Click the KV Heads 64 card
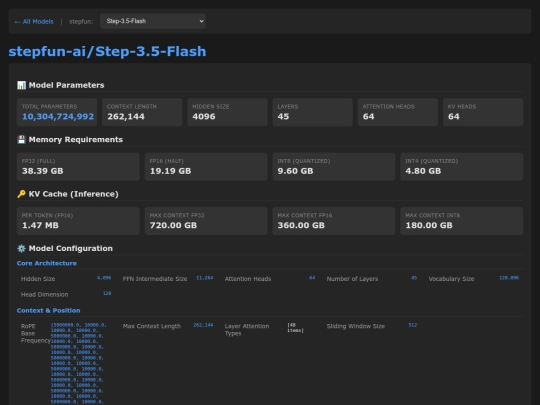540x405 pixels. coord(483,112)
